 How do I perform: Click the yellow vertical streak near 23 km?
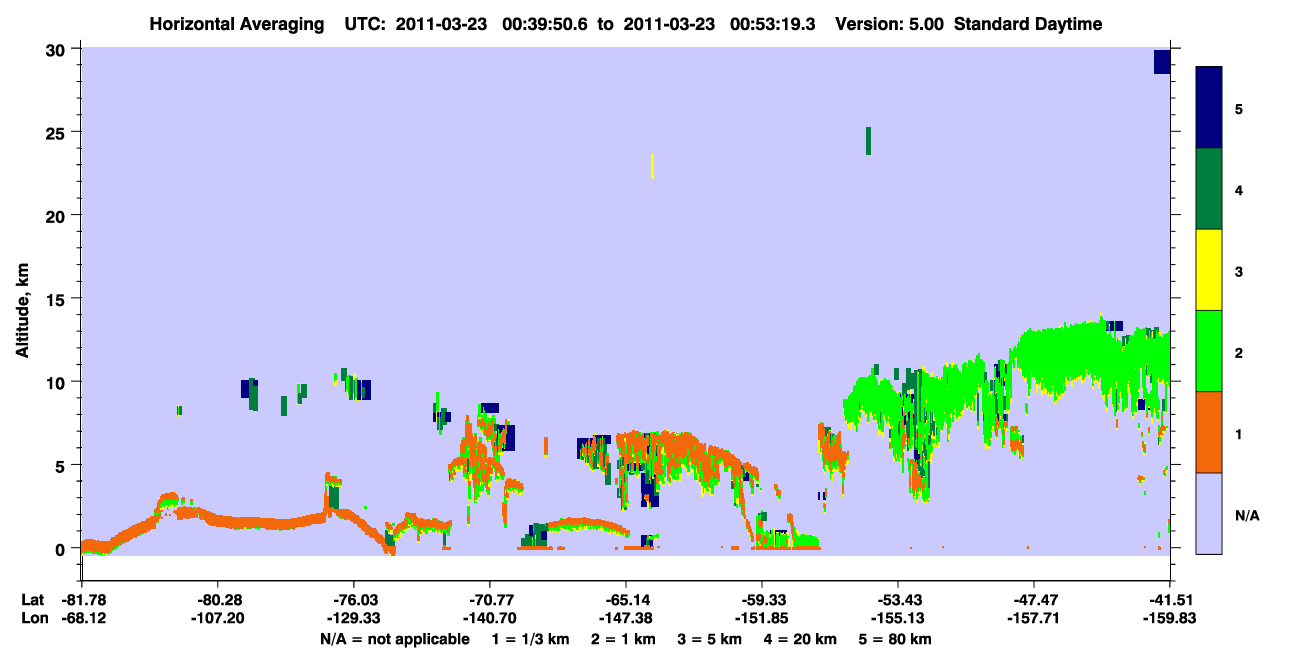point(652,166)
